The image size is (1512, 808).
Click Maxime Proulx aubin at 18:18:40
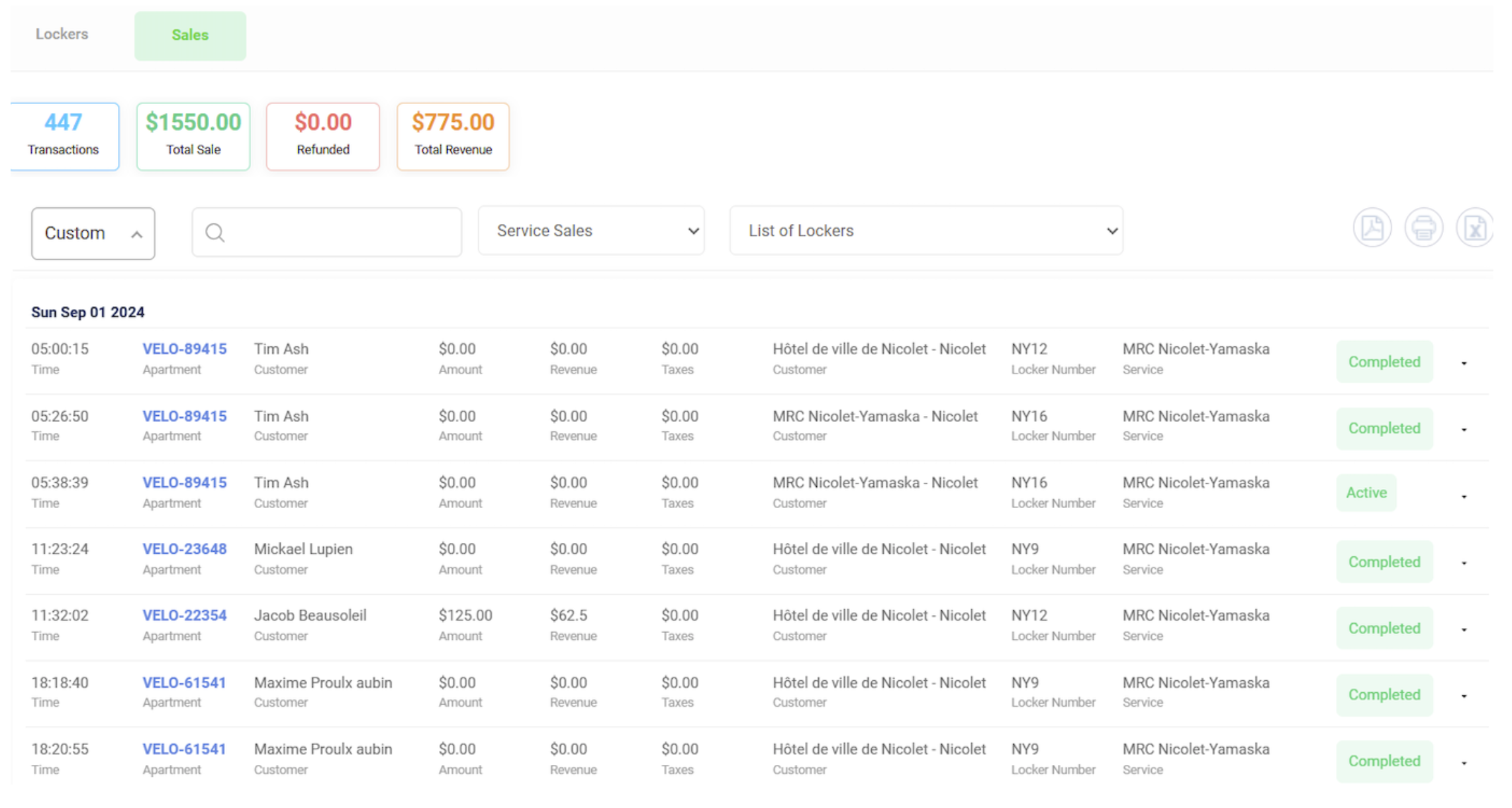pos(323,682)
